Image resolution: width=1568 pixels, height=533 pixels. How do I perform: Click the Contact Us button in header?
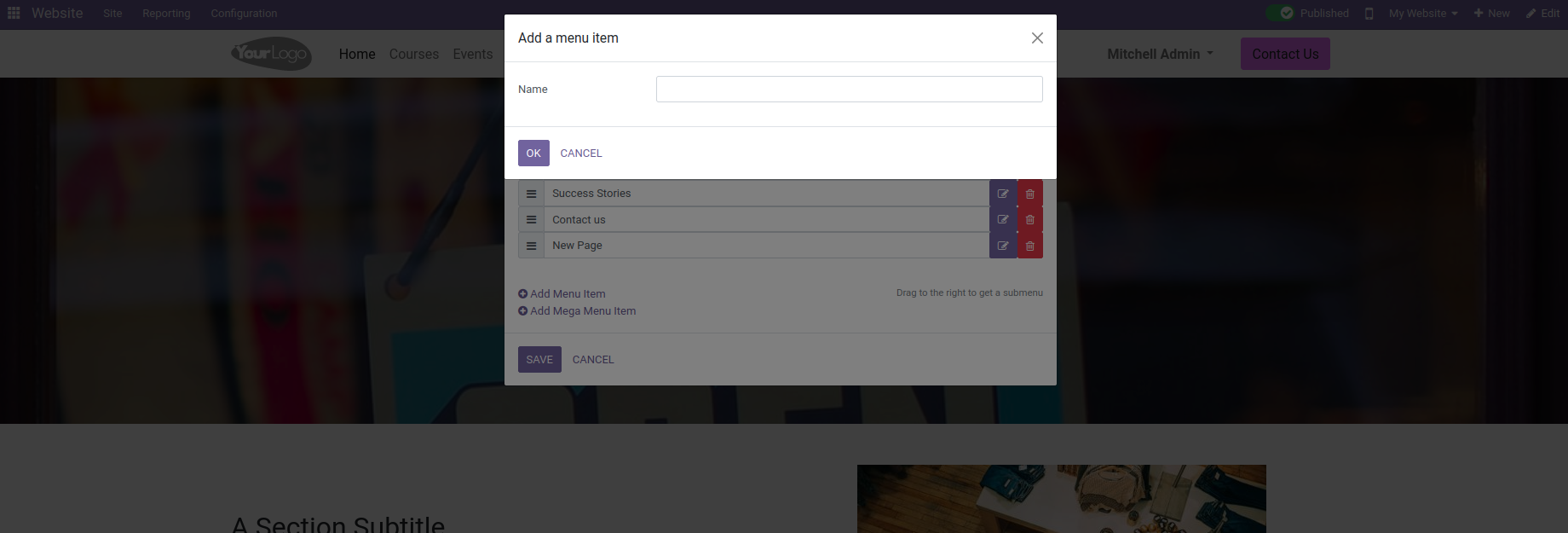pos(1285,54)
